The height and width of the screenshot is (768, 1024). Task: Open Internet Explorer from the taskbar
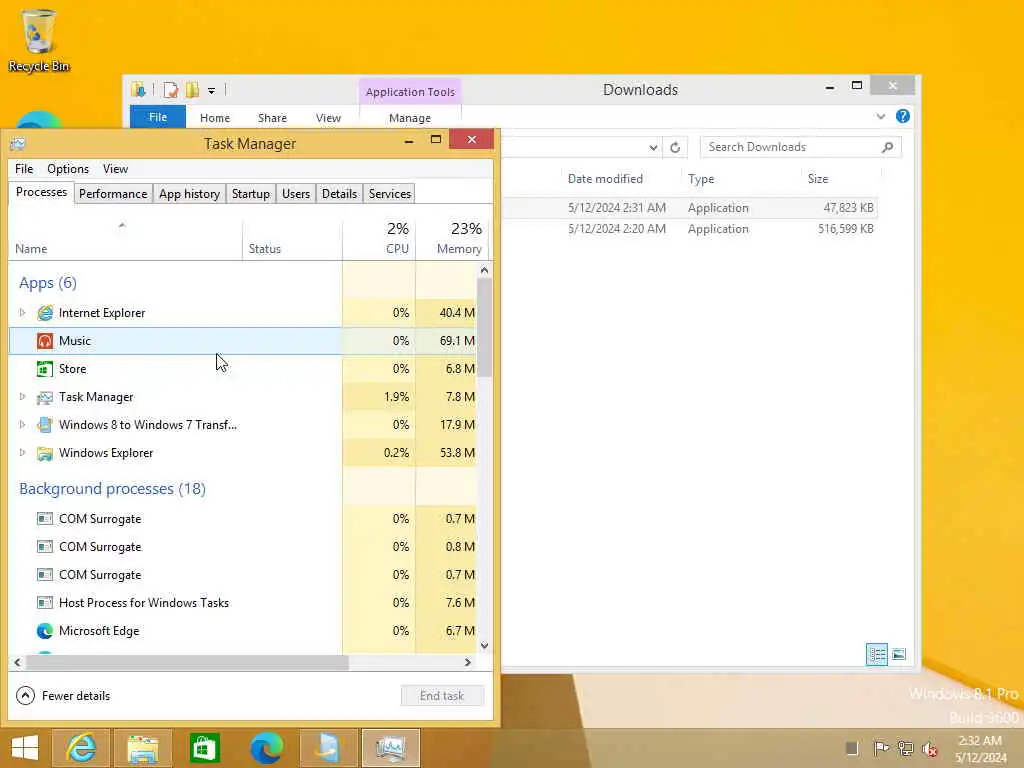[x=80, y=748]
